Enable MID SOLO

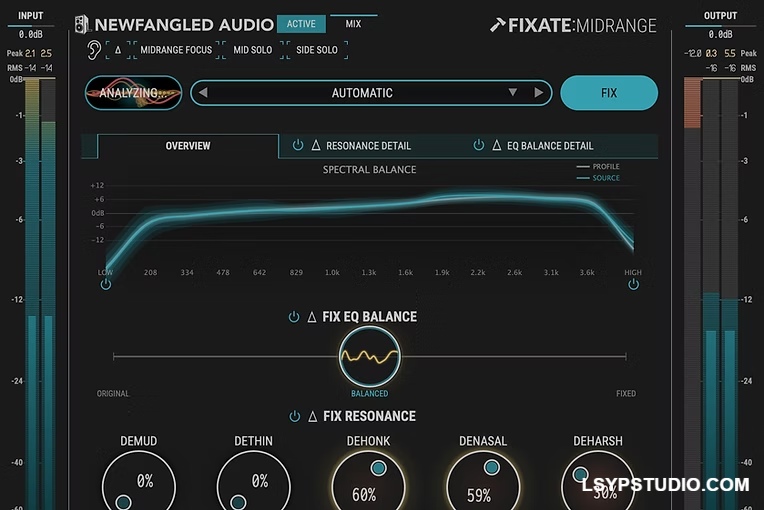coord(252,50)
